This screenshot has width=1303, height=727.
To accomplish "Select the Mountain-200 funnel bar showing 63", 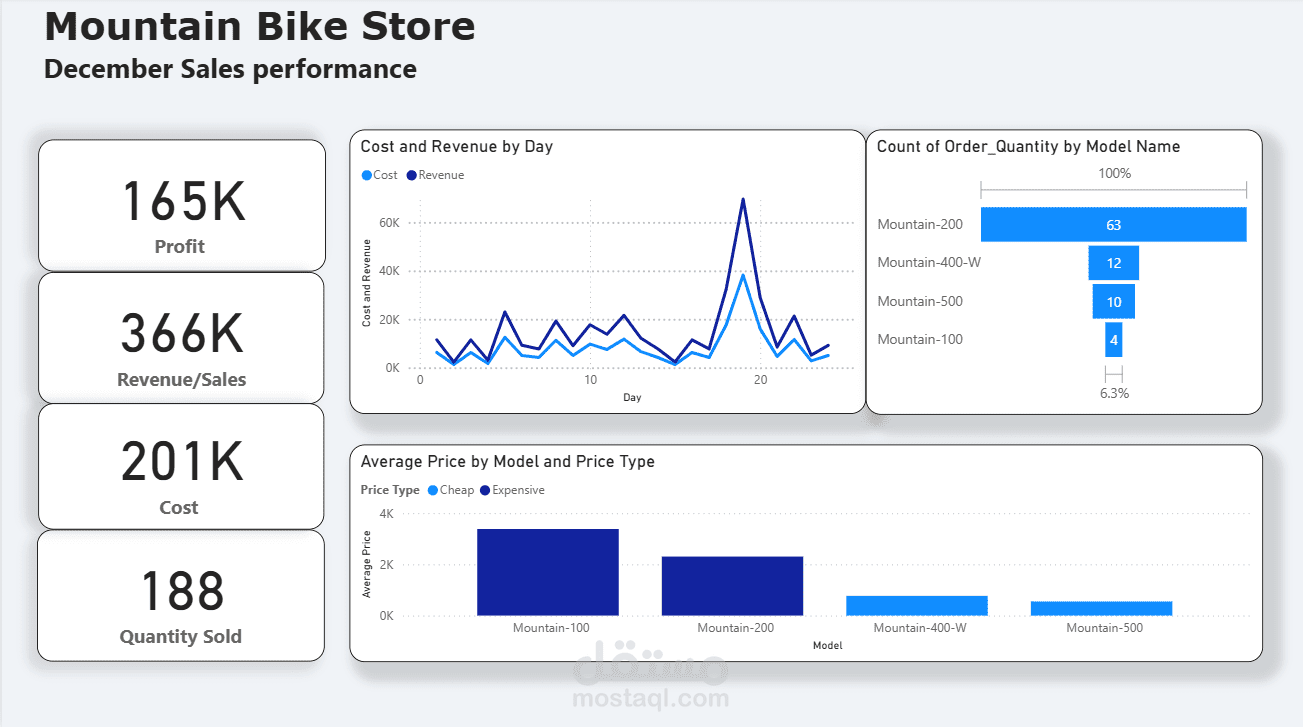I will point(1113,224).
